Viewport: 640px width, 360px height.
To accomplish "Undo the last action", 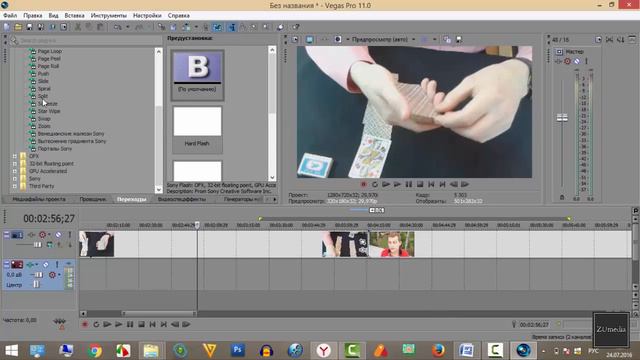I will (x=118, y=27).
